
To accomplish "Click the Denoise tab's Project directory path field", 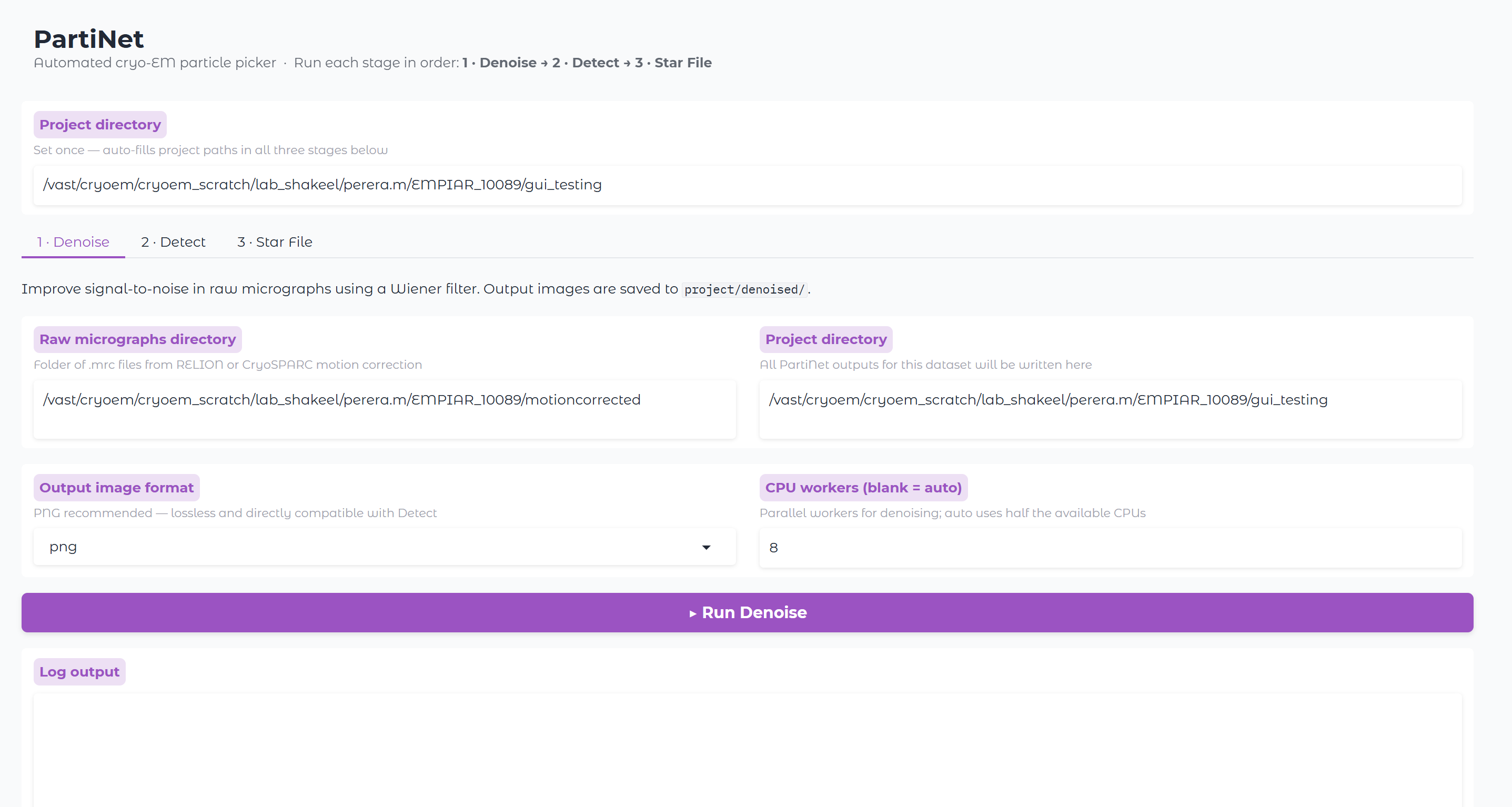I will 1111,409.
